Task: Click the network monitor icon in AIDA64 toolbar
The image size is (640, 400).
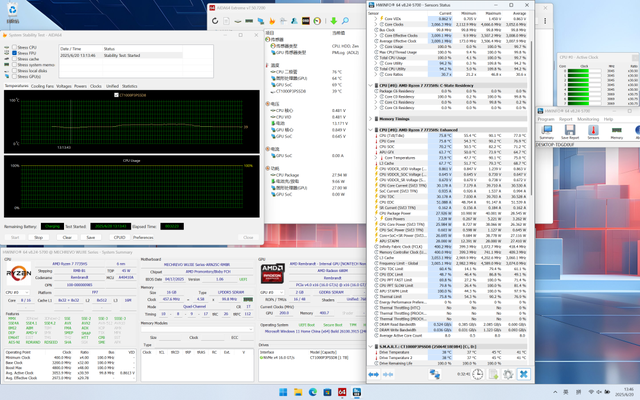Action: [260, 21]
